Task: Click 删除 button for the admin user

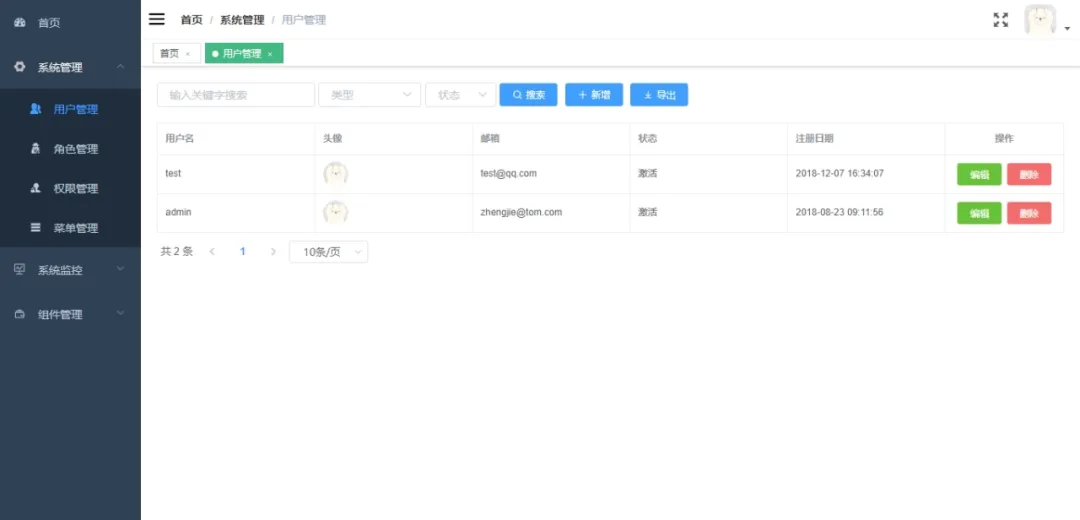Action: (1029, 213)
